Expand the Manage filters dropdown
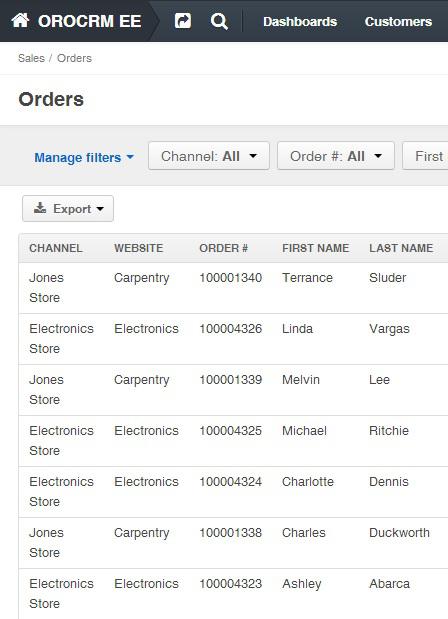This screenshot has width=448, height=619. tap(84, 158)
